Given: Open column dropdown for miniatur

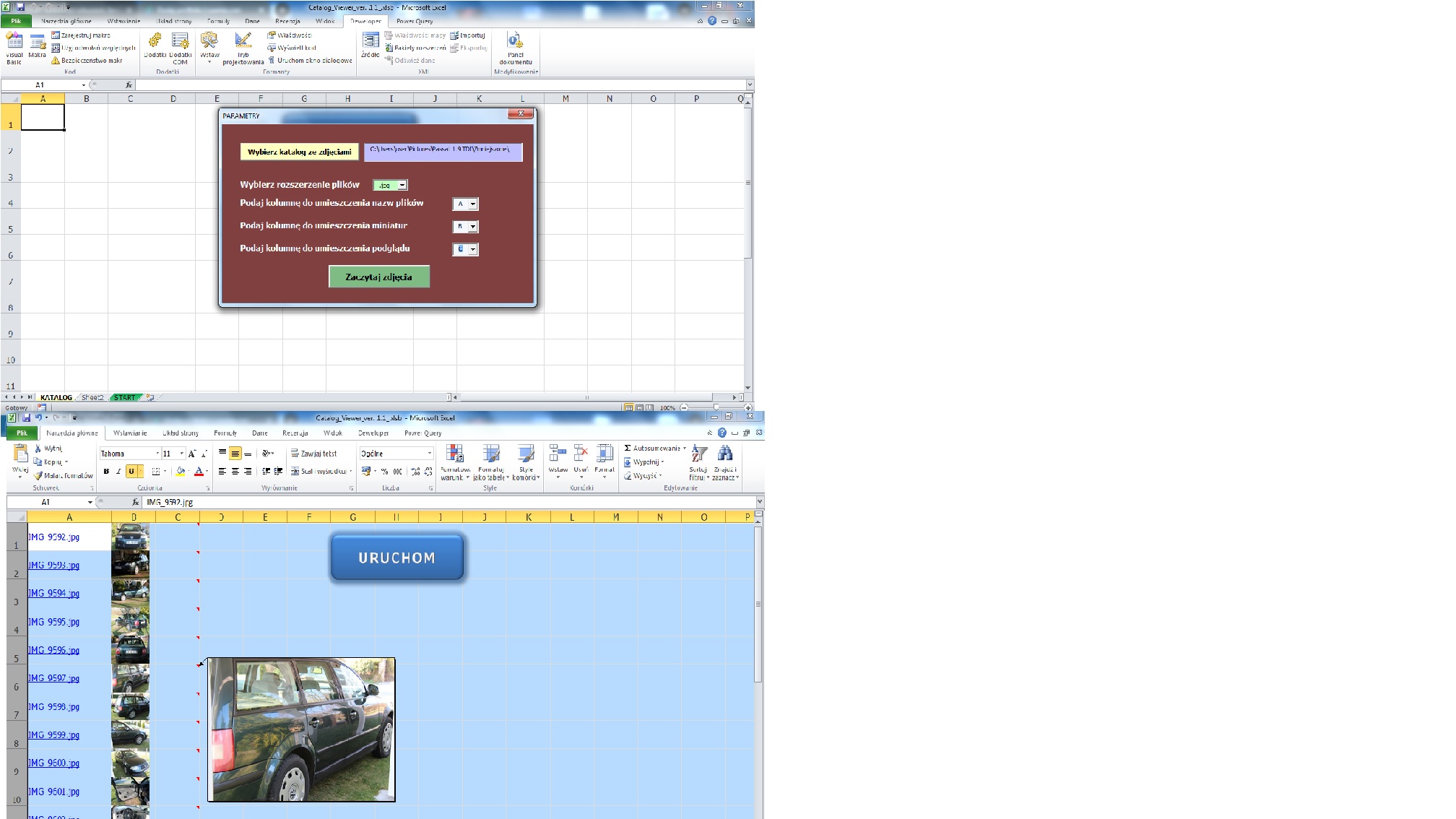Looking at the screenshot, I should pos(473,227).
